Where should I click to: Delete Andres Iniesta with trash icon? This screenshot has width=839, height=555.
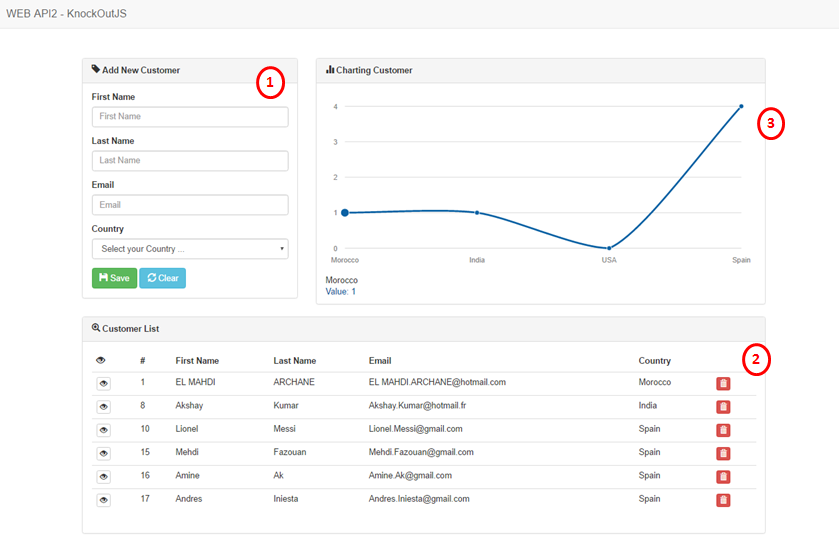pyautogui.click(x=723, y=500)
